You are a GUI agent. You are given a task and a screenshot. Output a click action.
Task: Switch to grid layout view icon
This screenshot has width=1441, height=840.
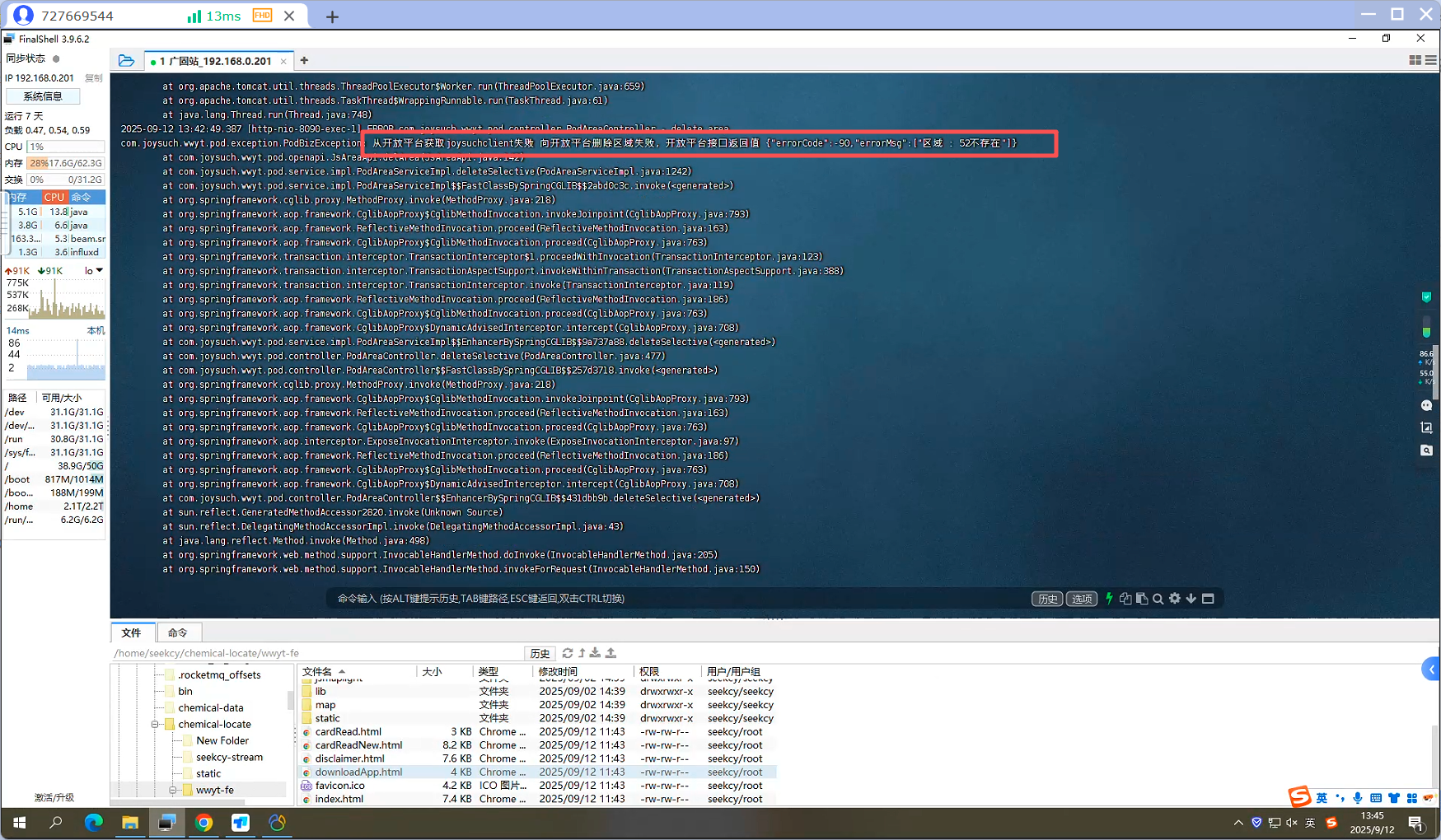coord(1415,60)
